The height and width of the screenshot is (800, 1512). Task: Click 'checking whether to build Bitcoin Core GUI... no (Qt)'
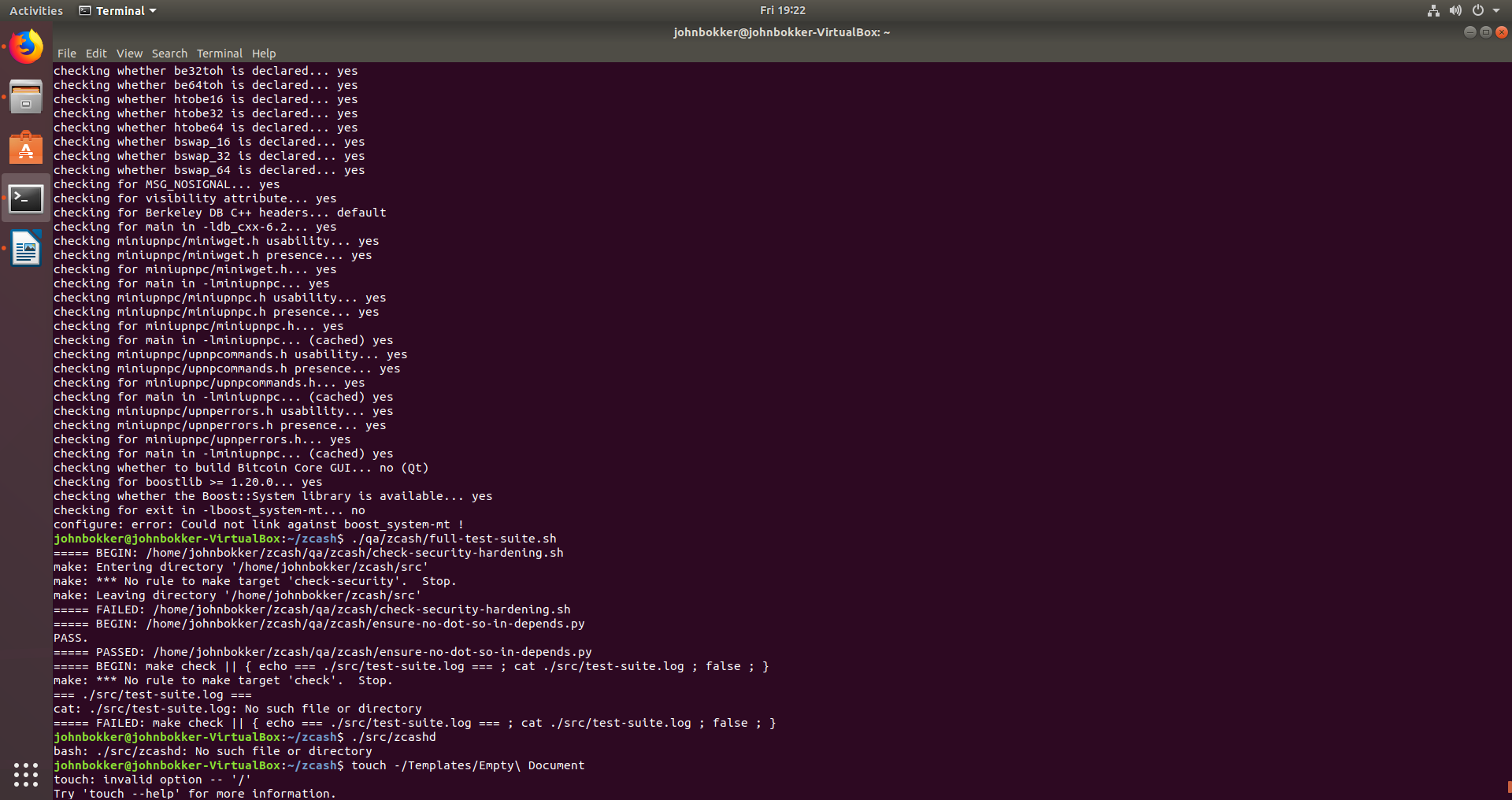pos(241,468)
